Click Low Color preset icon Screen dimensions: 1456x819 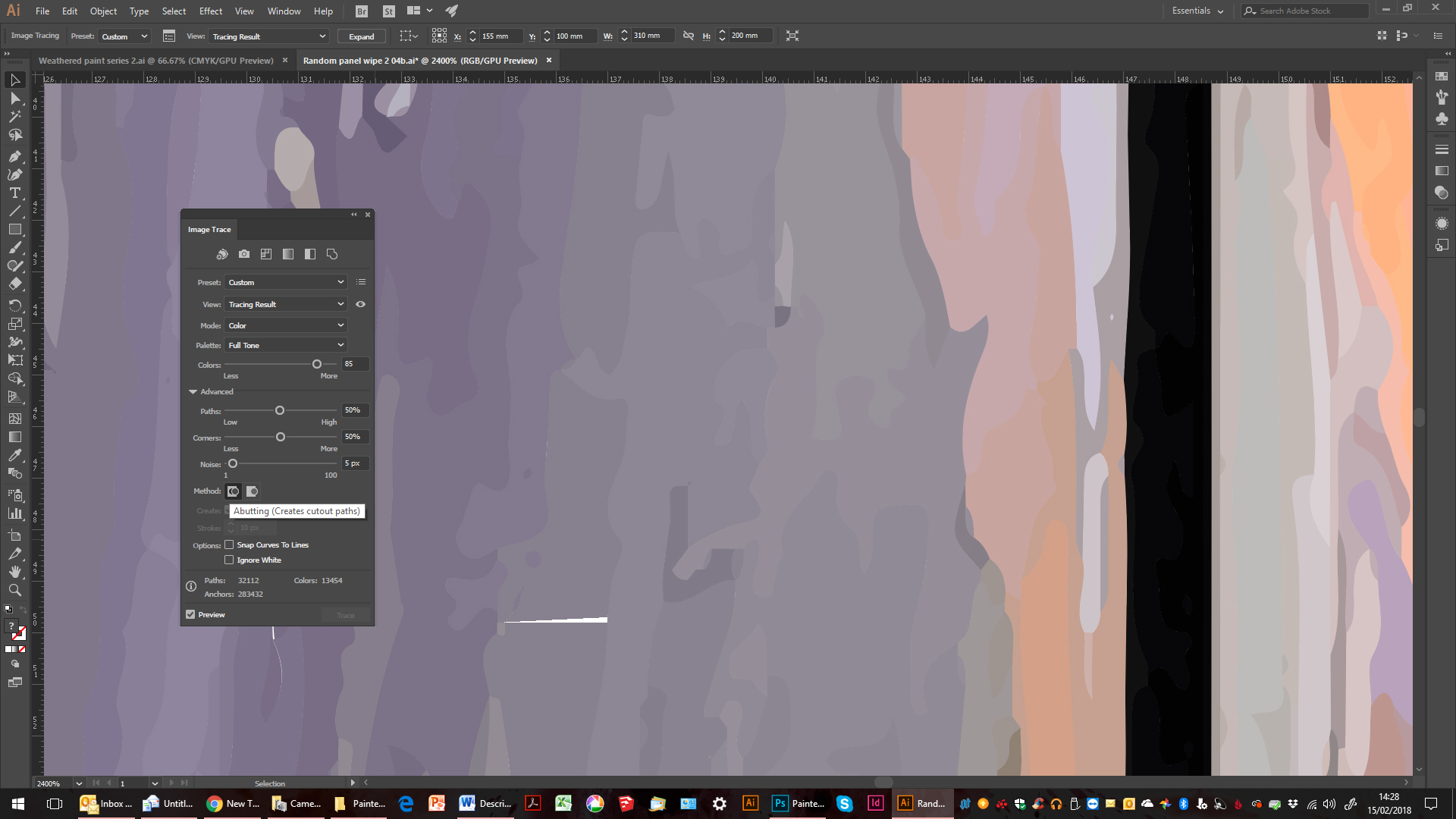pos(266,254)
